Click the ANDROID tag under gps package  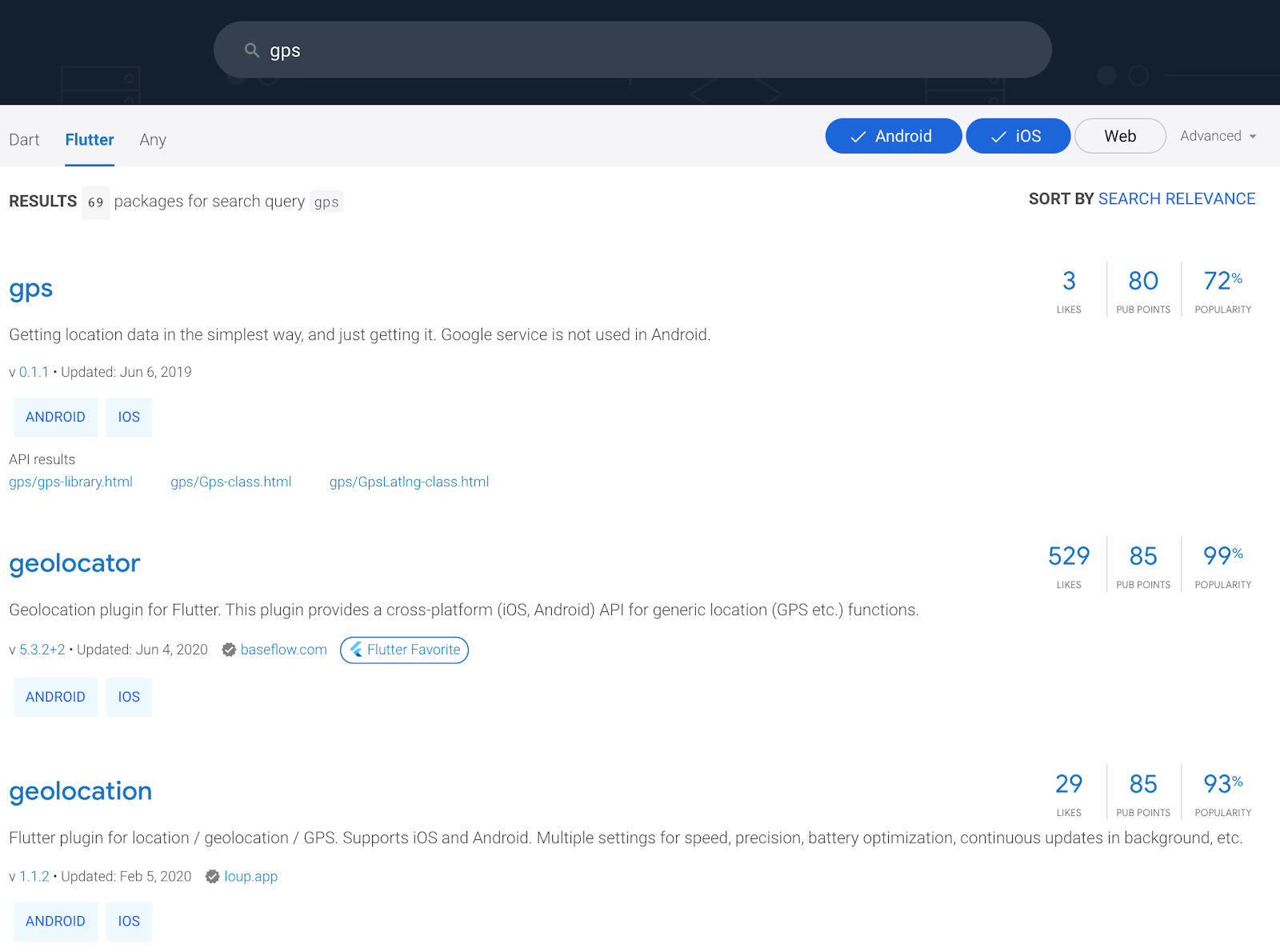[x=55, y=417]
